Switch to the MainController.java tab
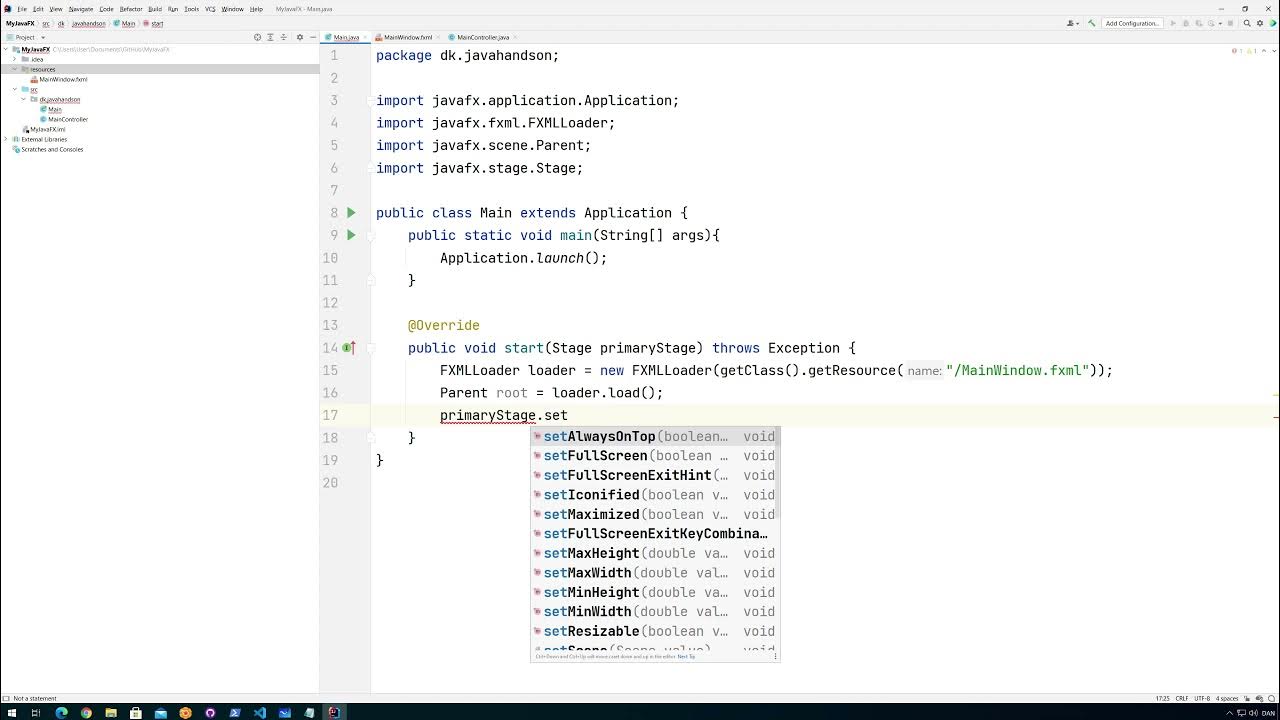This screenshot has width=1280, height=720. pos(482,37)
